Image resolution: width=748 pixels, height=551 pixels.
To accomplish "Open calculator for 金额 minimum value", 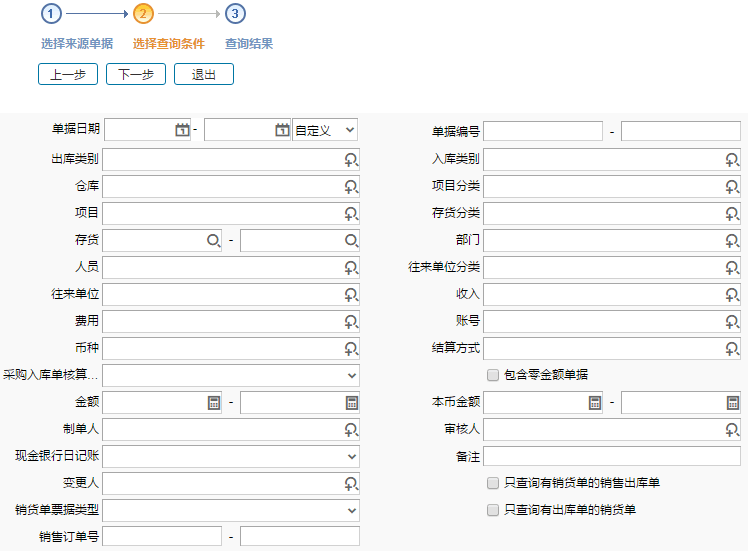I will (x=214, y=403).
